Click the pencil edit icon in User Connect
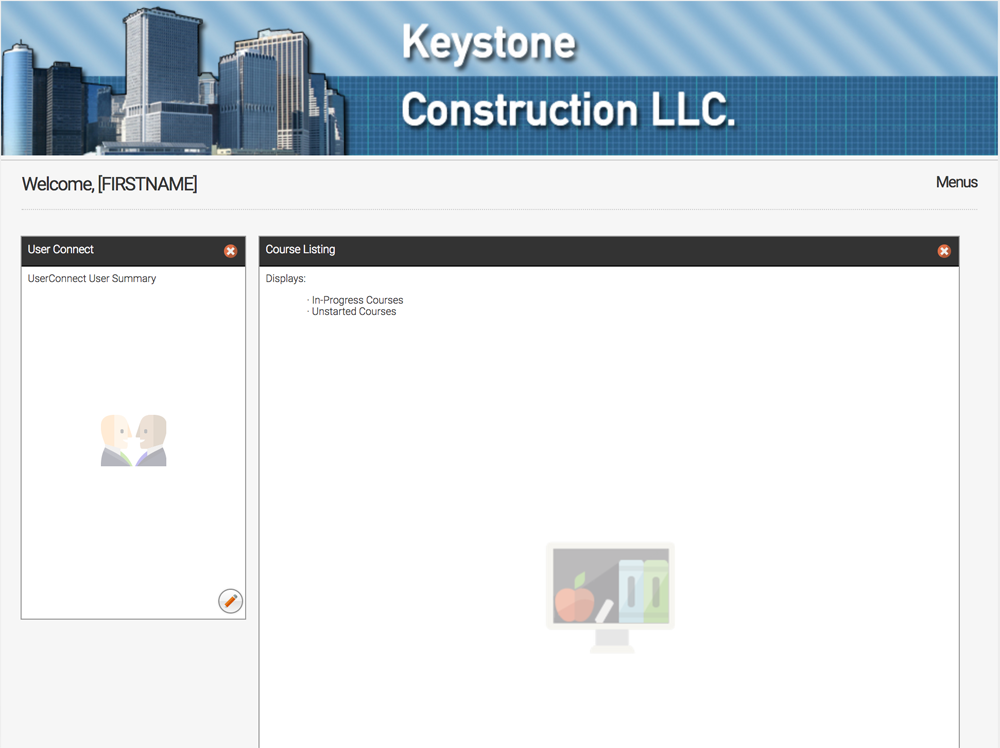Image resolution: width=1000 pixels, height=748 pixels. click(x=230, y=601)
